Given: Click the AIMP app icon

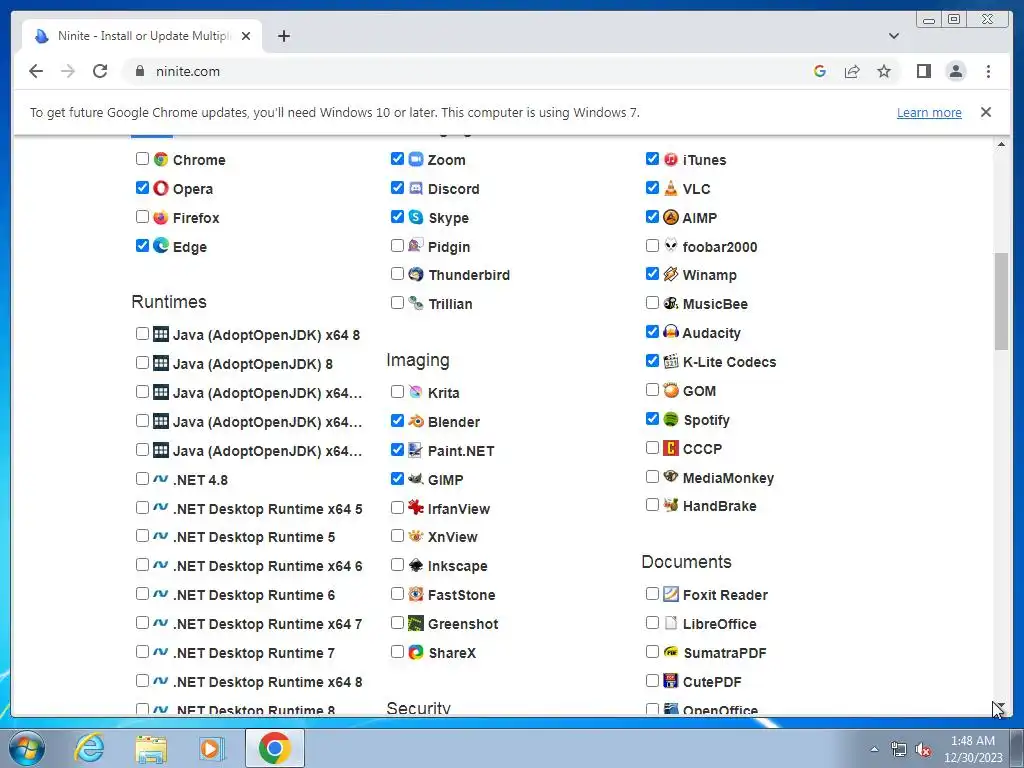Looking at the screenshot, I should (x=671, y=217).
